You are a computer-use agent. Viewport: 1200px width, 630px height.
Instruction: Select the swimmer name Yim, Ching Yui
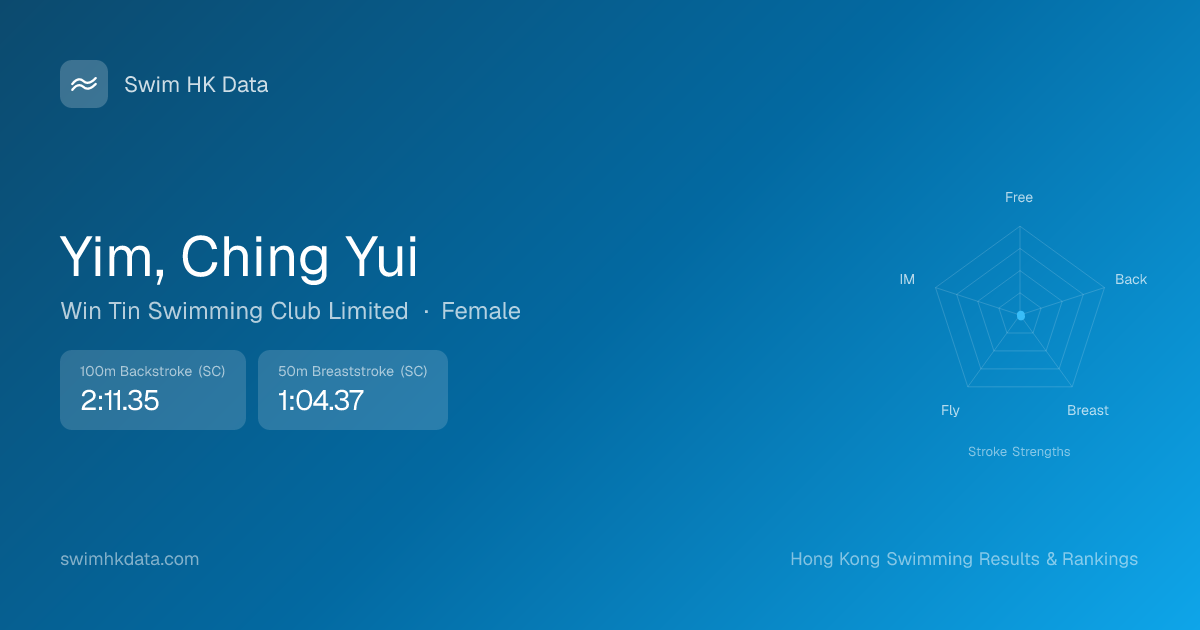point(239,257)
